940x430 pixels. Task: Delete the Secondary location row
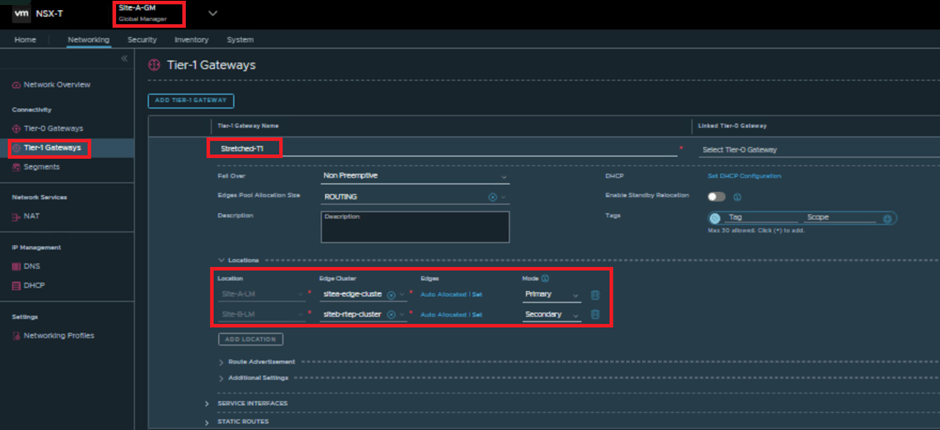[x=595, y=314]
